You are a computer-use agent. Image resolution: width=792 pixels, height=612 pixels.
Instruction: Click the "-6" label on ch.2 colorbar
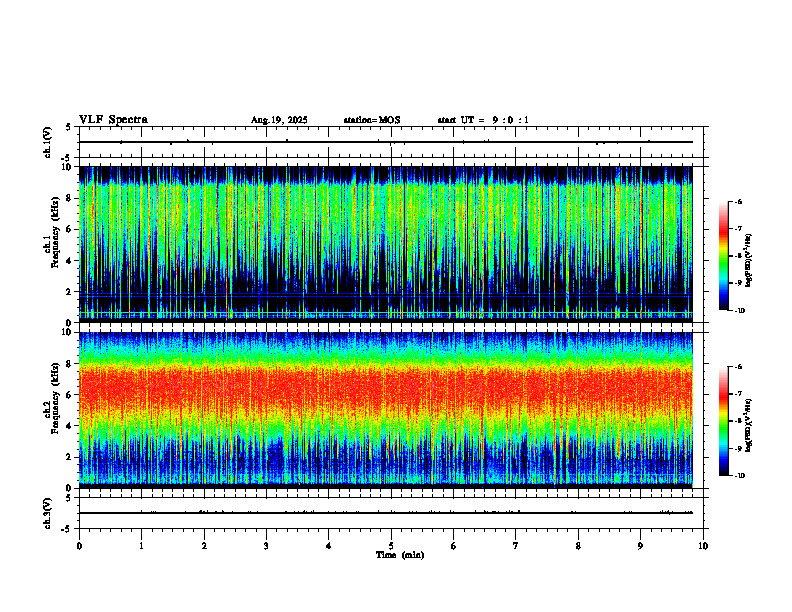click(x=738, y=367)
